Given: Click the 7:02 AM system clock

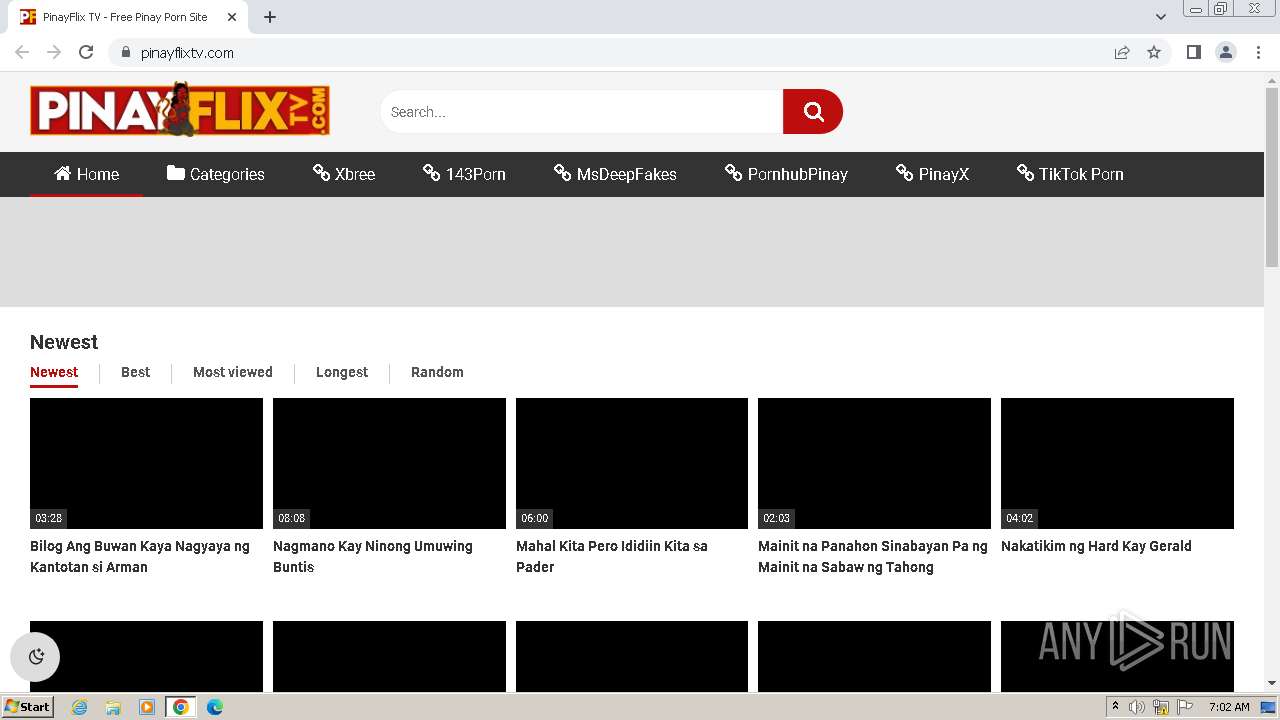Looking at the screenshot, I should tap(1228, 707).
